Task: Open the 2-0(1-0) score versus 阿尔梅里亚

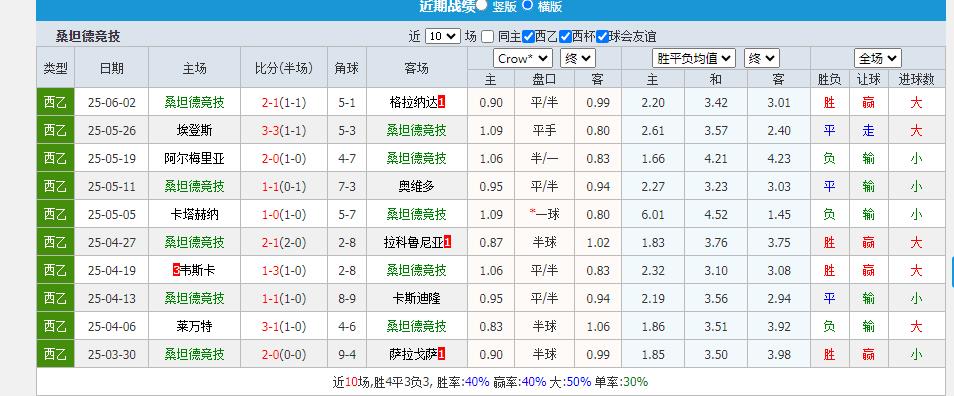Action: coord(284,158)
